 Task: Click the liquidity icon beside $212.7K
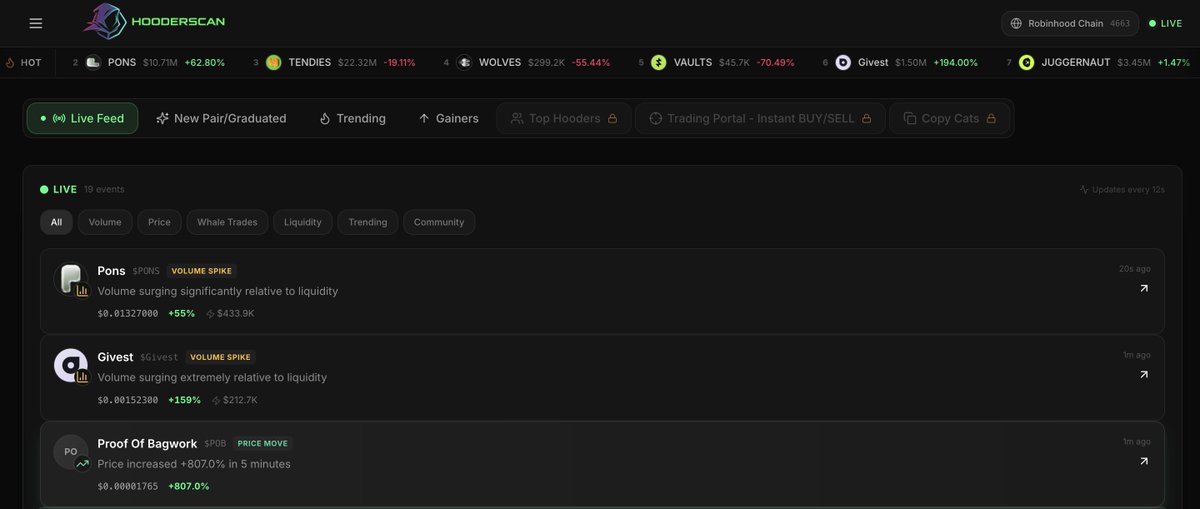(216, 400)
